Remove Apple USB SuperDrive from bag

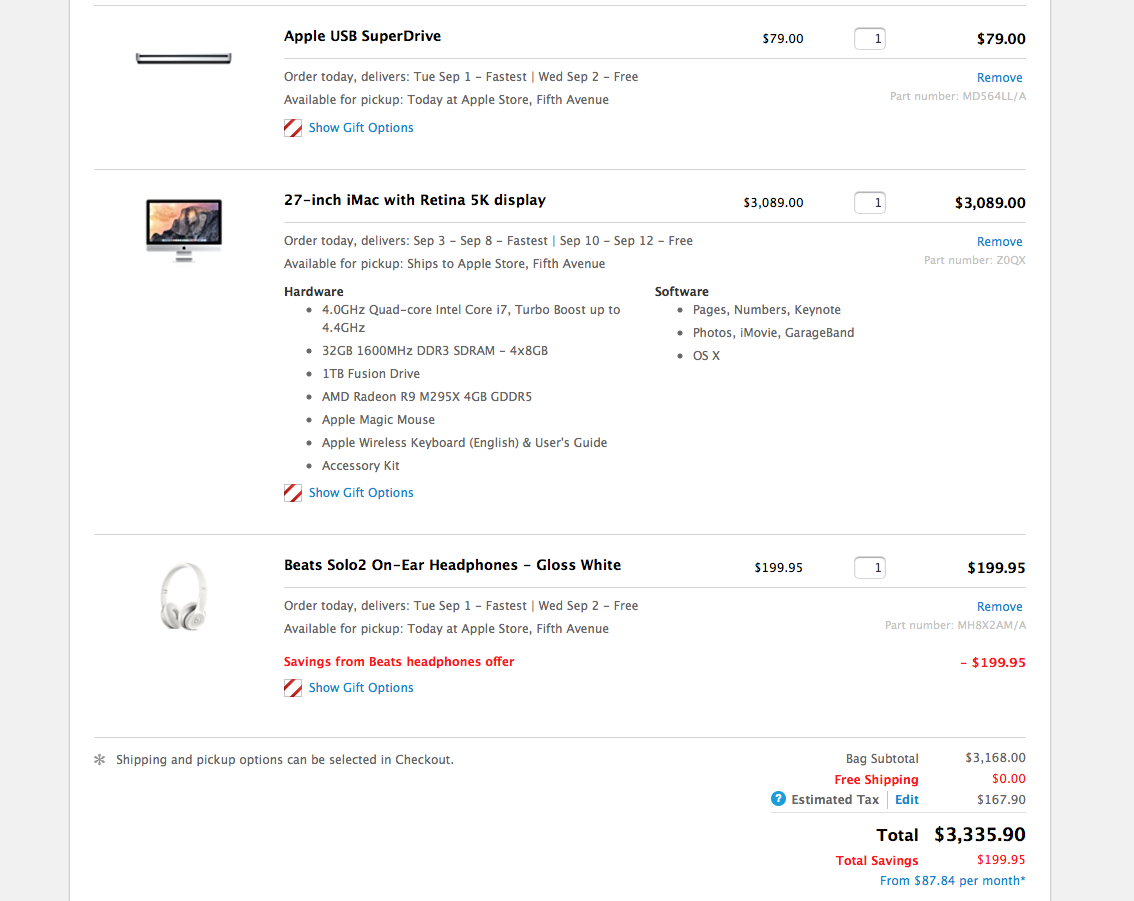point(999,78)
